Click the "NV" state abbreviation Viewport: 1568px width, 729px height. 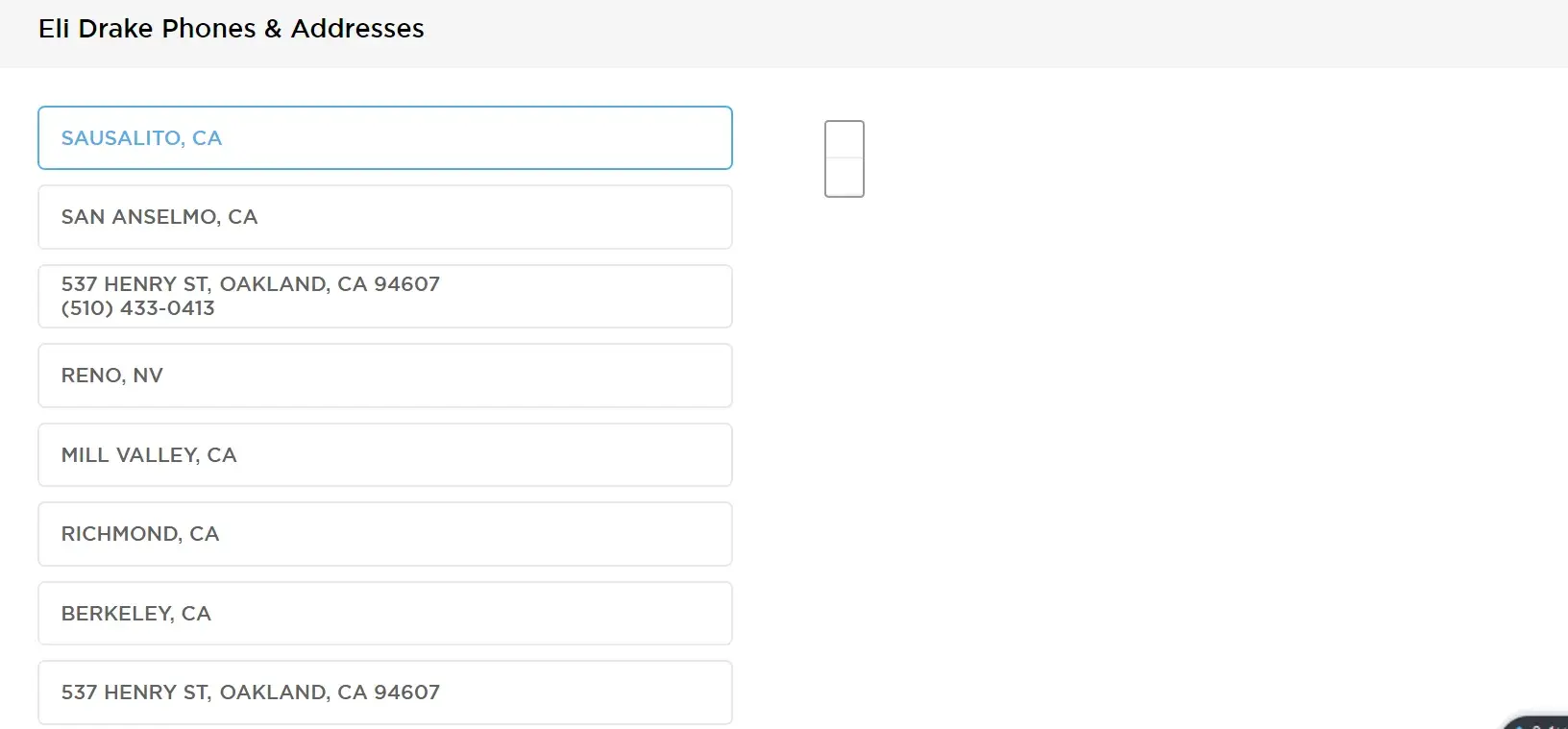click(148, 376)
